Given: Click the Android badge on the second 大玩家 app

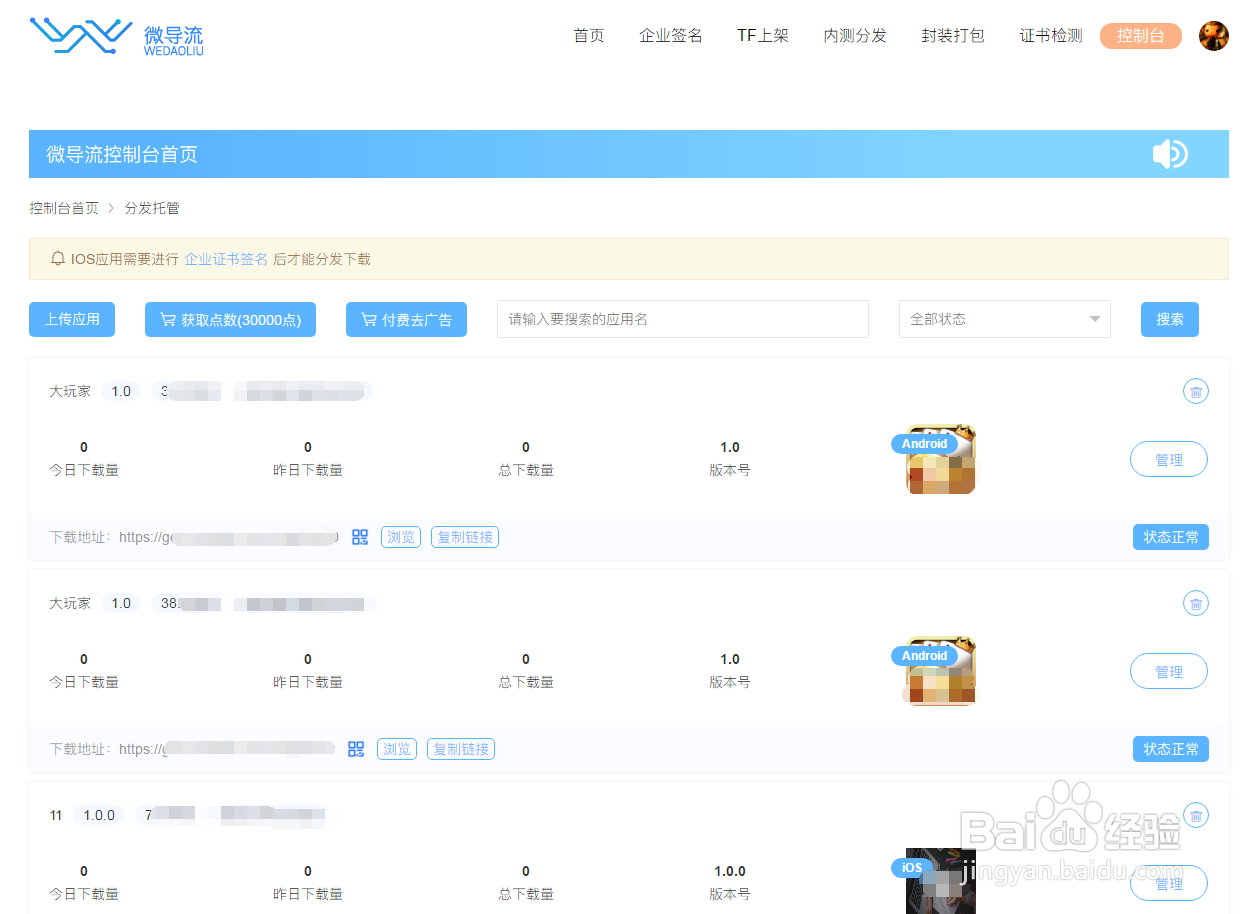Looking at the screenshot, I should point(924,656).
